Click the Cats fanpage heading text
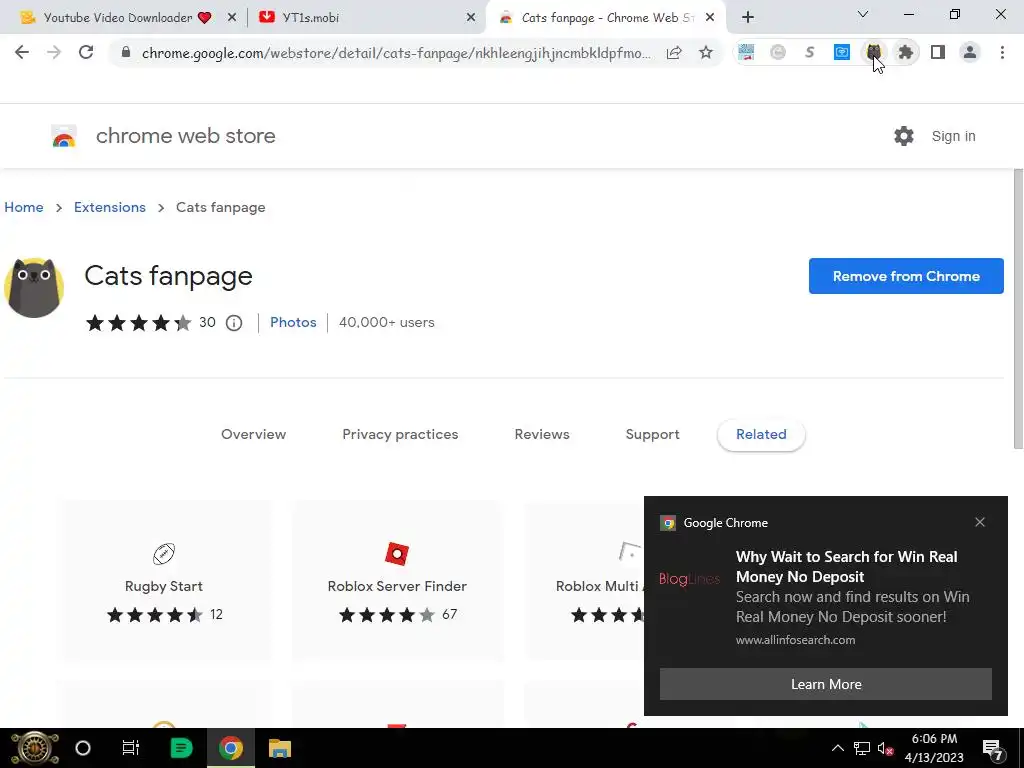 point(168,276)
